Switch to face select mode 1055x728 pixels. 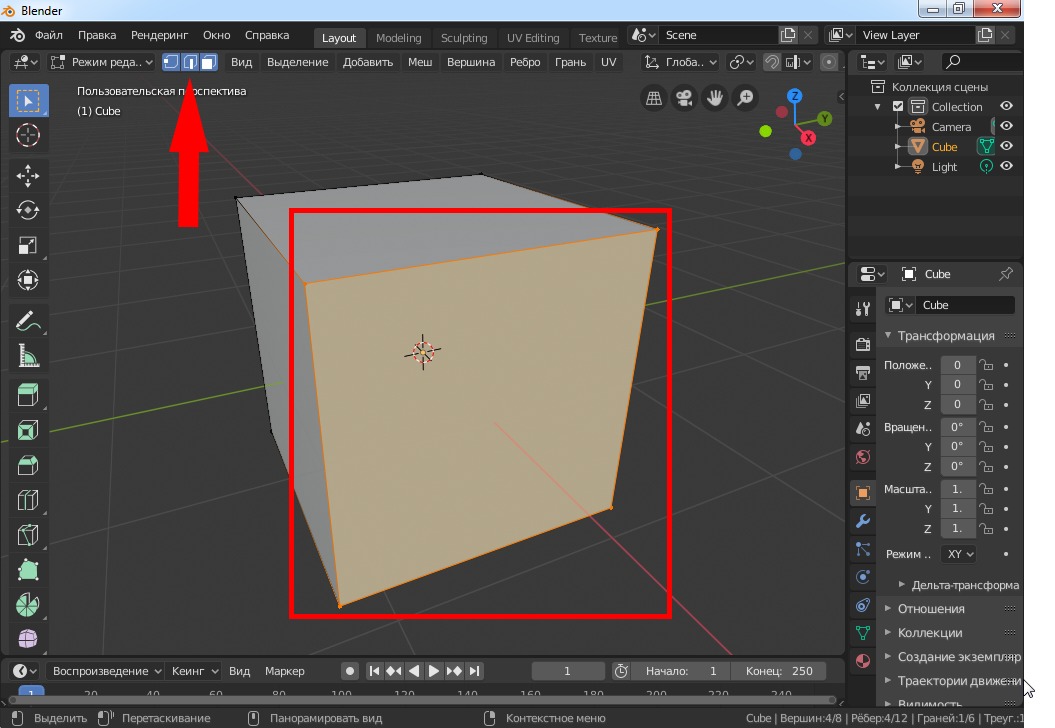pos(209,62)
